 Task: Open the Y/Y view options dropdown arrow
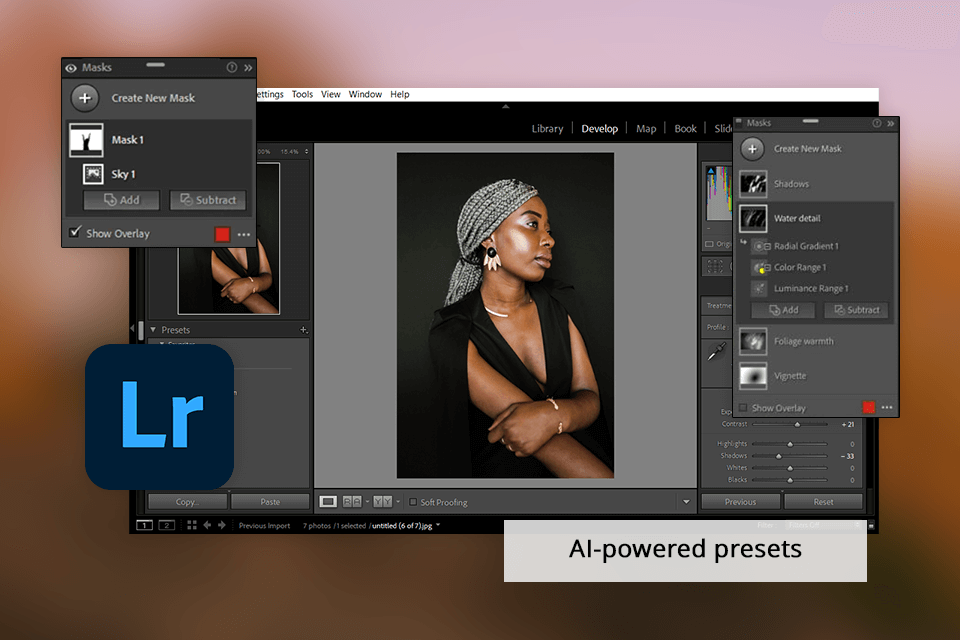tap(398, 502)
